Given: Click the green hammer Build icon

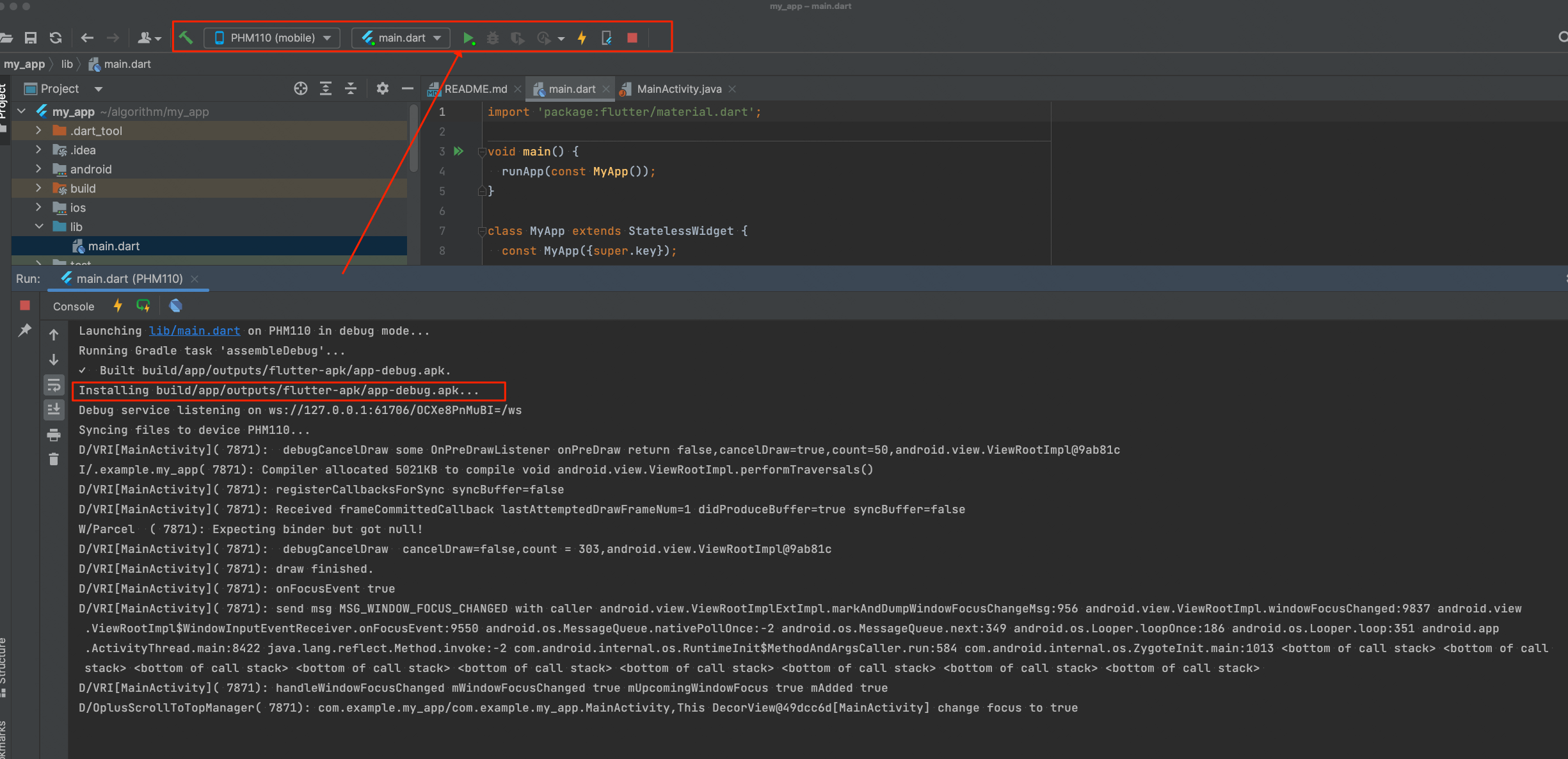Looking at the screenshot, I should coord(186,38).
